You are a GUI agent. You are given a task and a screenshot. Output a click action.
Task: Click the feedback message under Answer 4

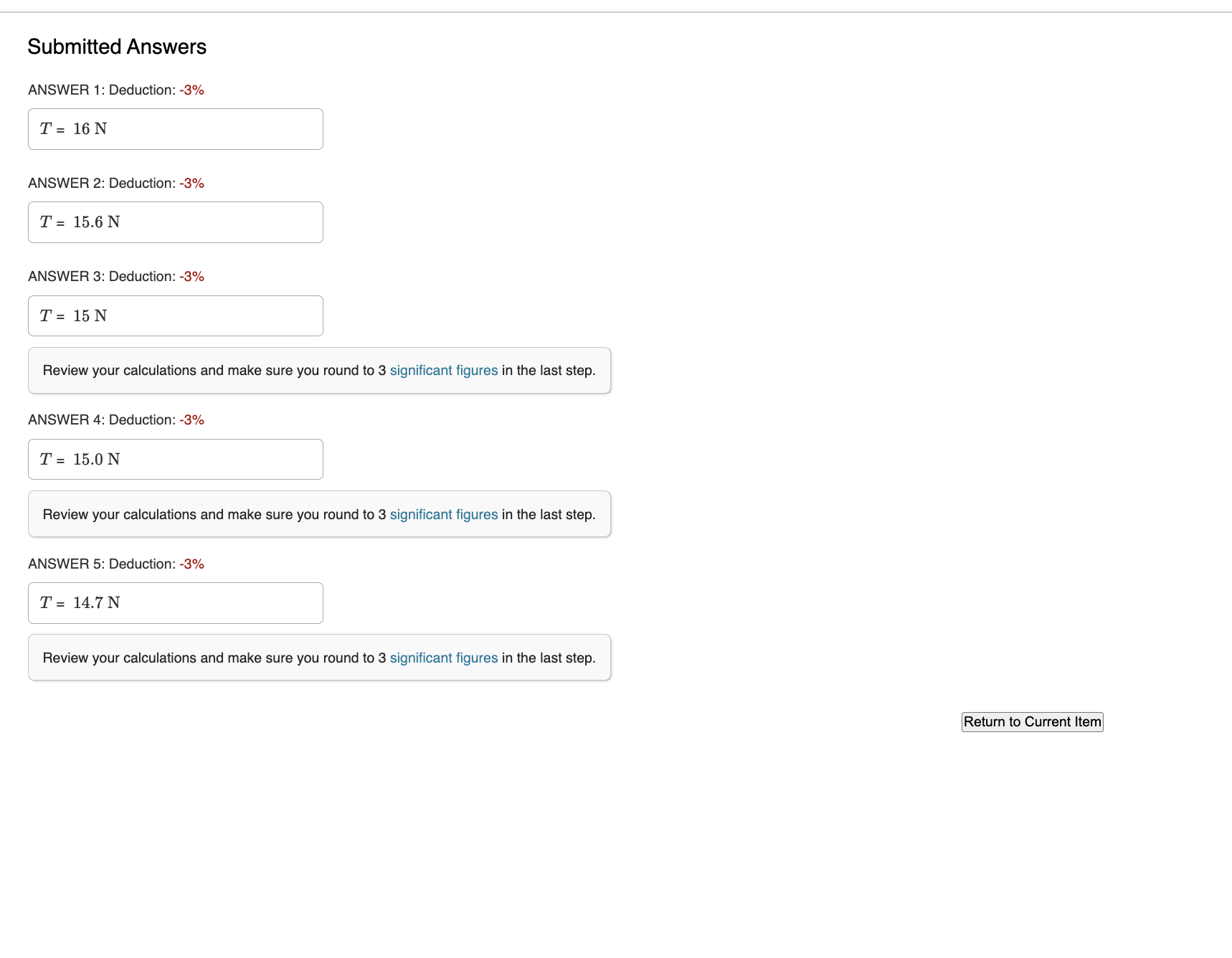319,514
